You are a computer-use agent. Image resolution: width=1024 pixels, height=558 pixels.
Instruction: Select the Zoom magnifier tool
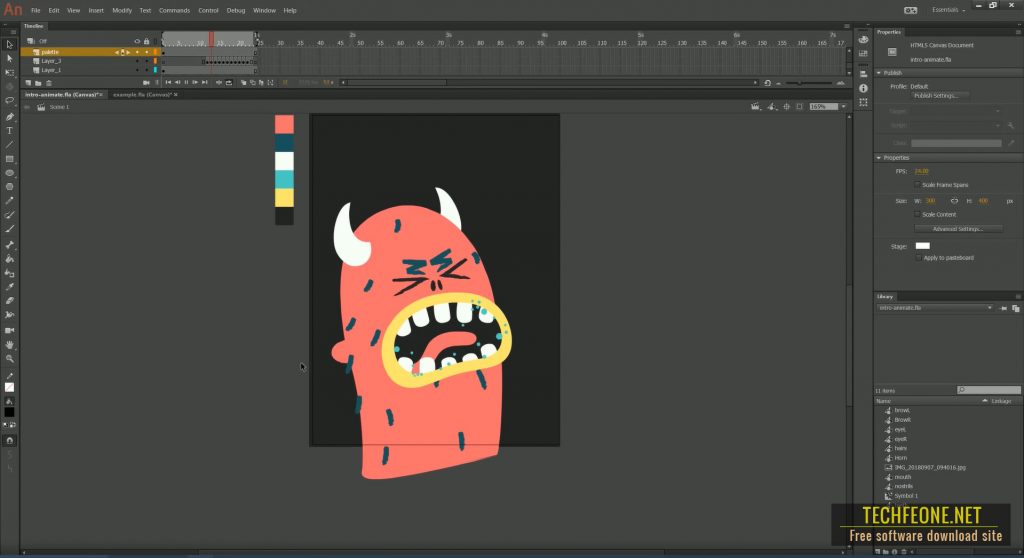(9, 359)
